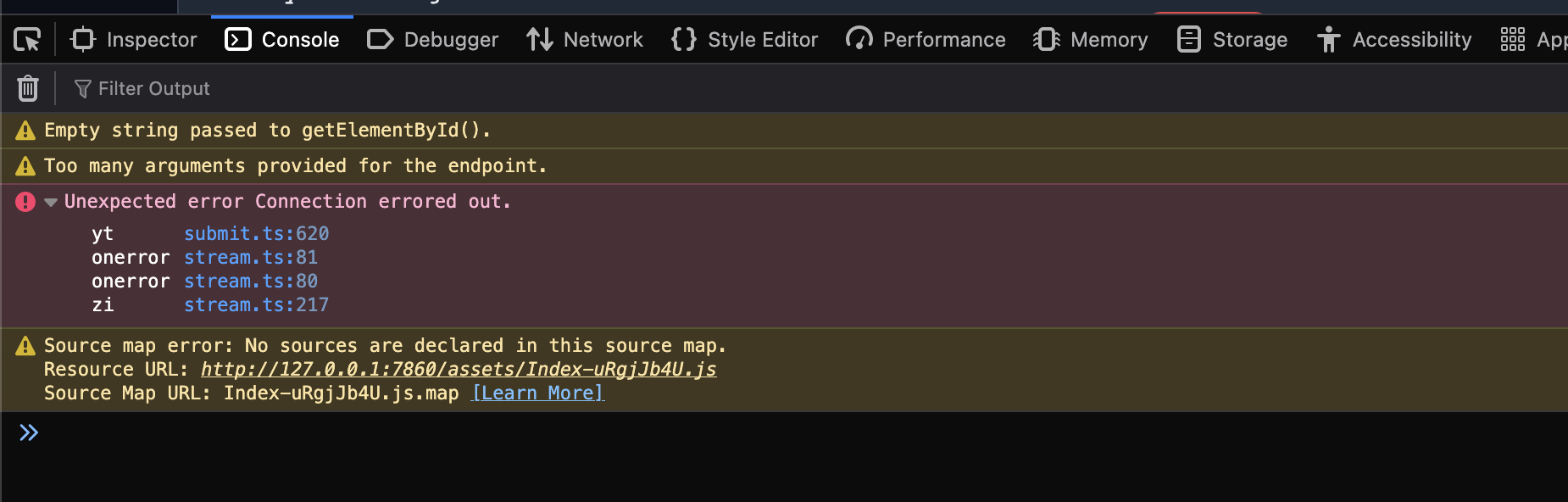Click the Network arrows icon
This screenshot has width=1568, height=502.
click(539, 40)
